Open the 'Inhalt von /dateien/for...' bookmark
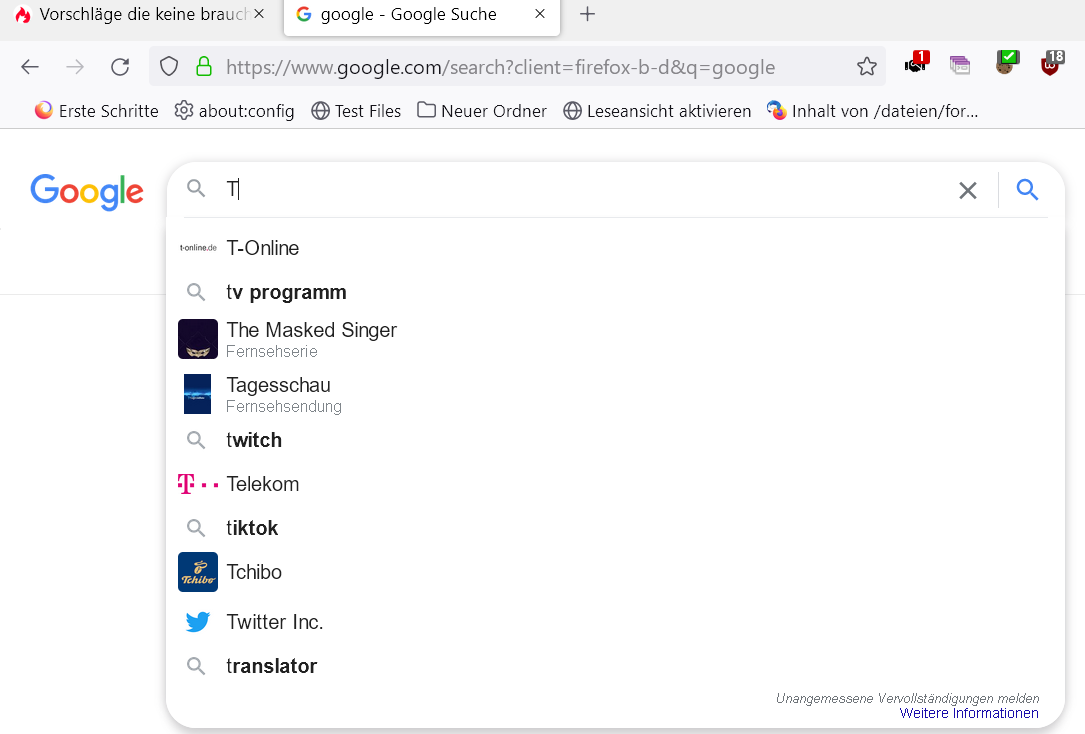 [873, 111]
